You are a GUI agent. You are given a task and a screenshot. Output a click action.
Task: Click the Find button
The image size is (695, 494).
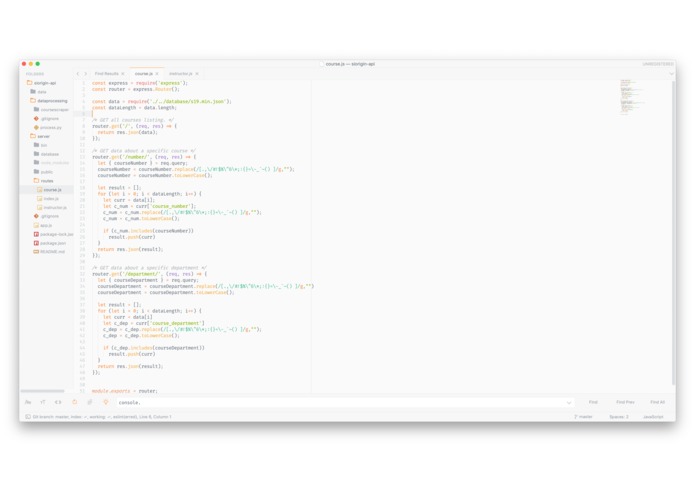click(593, 402)
